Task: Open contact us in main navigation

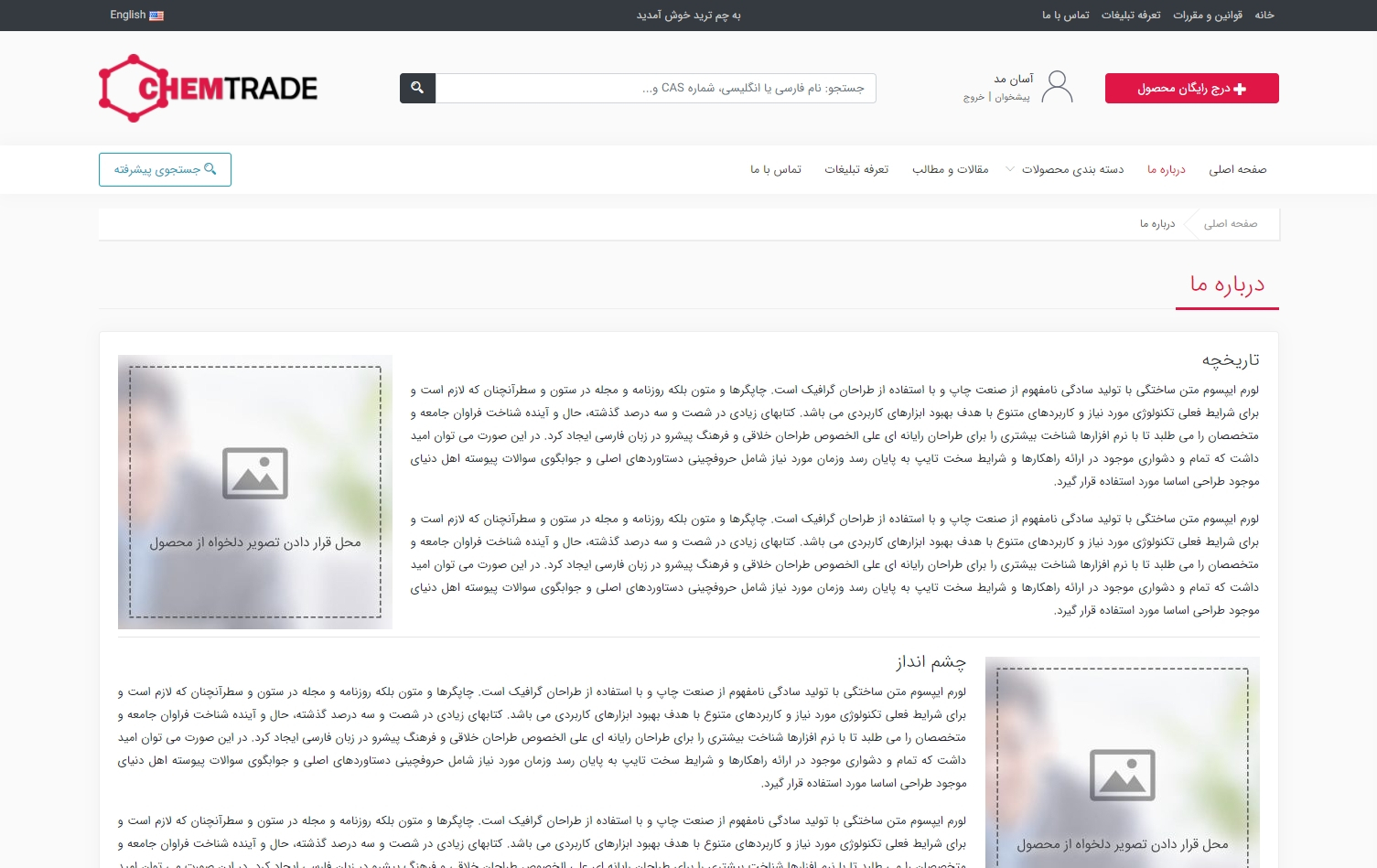Action: coord(775,169)
